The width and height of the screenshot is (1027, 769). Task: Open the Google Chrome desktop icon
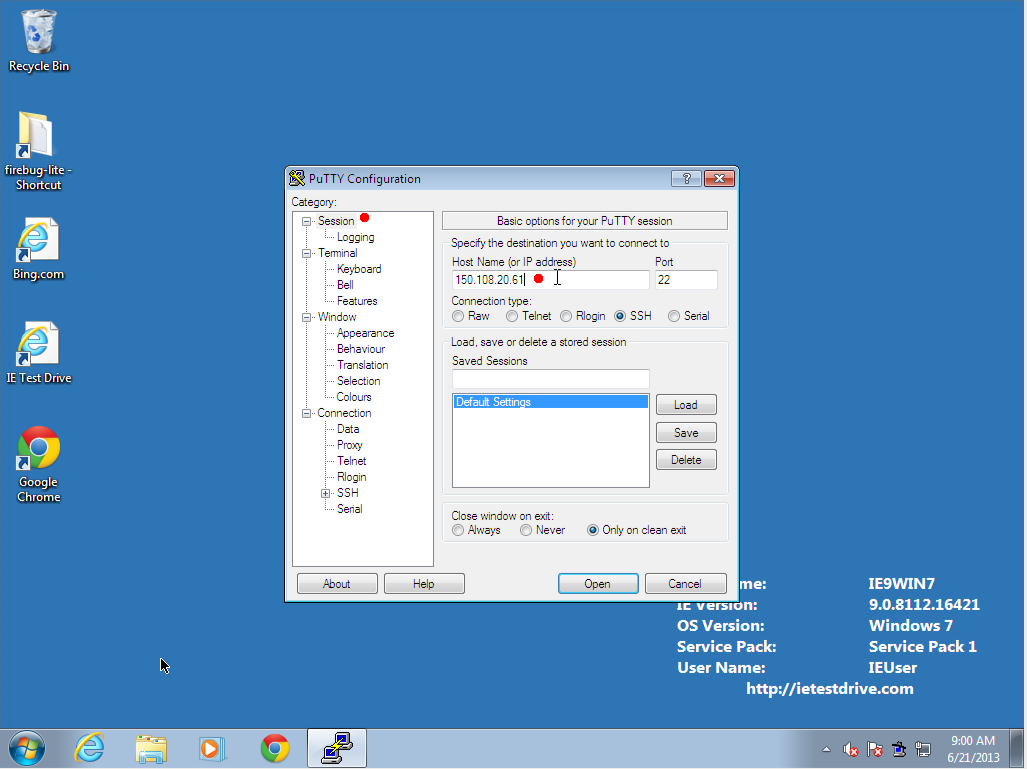(38, 451)
